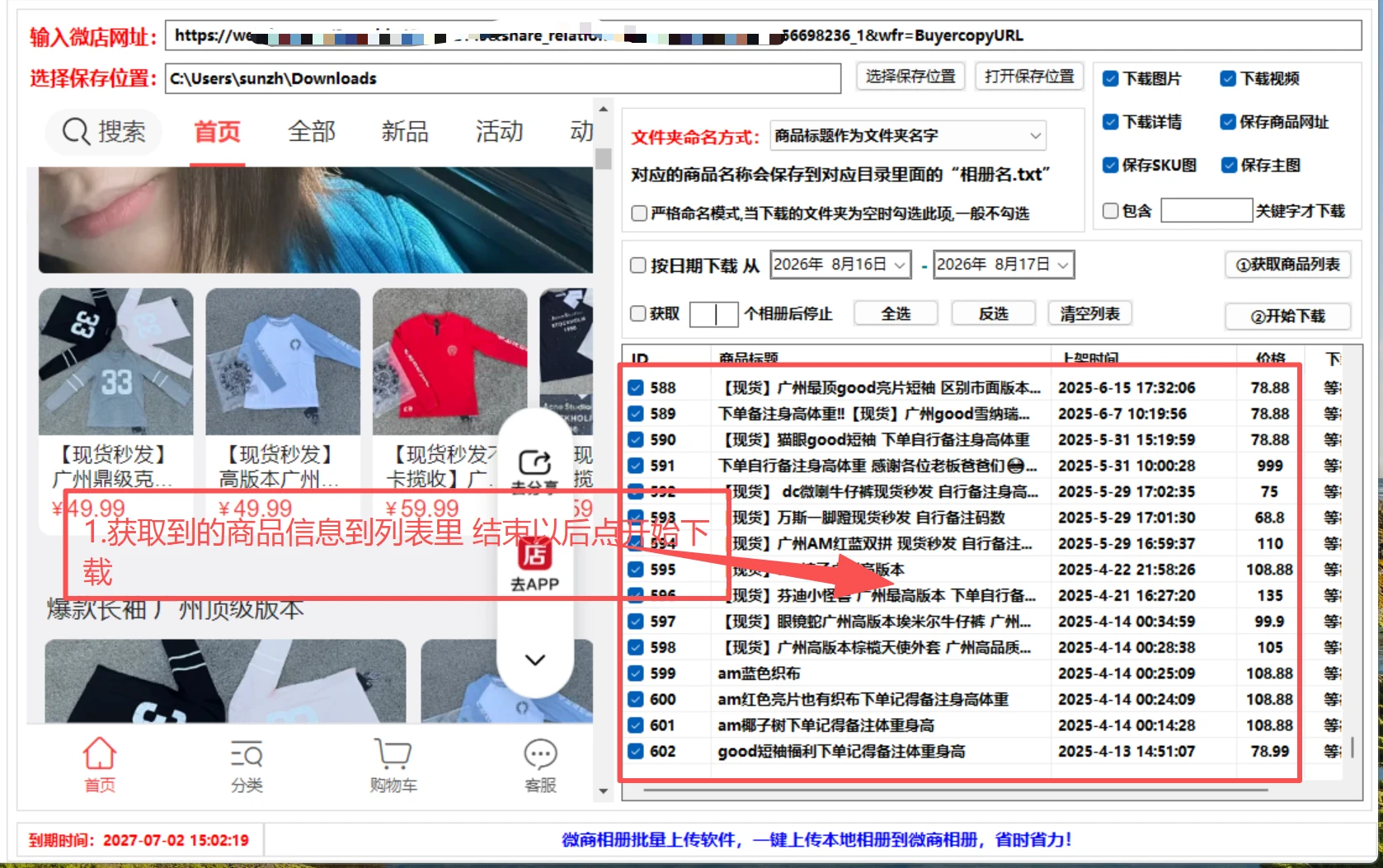Toggle the 下载视频 checkbox
The width and height of the screenshot is (1383, 868).
[1228, 79]
